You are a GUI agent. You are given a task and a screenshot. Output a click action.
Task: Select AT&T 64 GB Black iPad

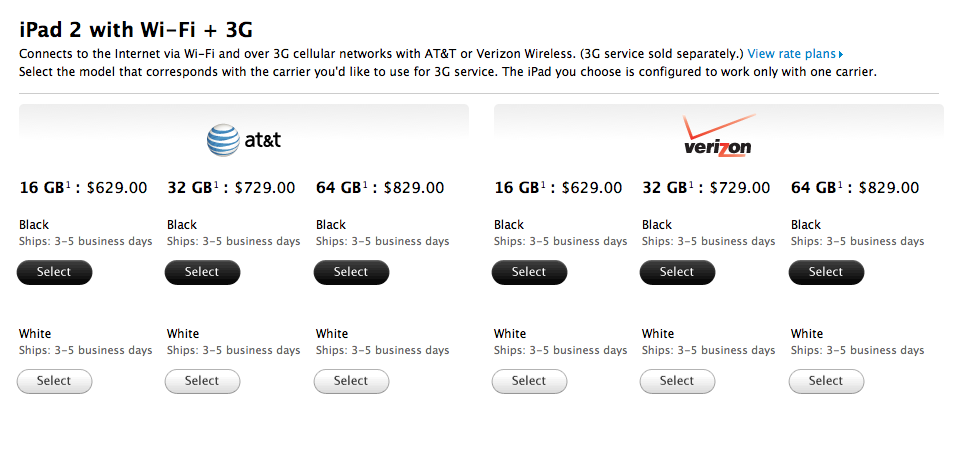[x=351, y=272]
